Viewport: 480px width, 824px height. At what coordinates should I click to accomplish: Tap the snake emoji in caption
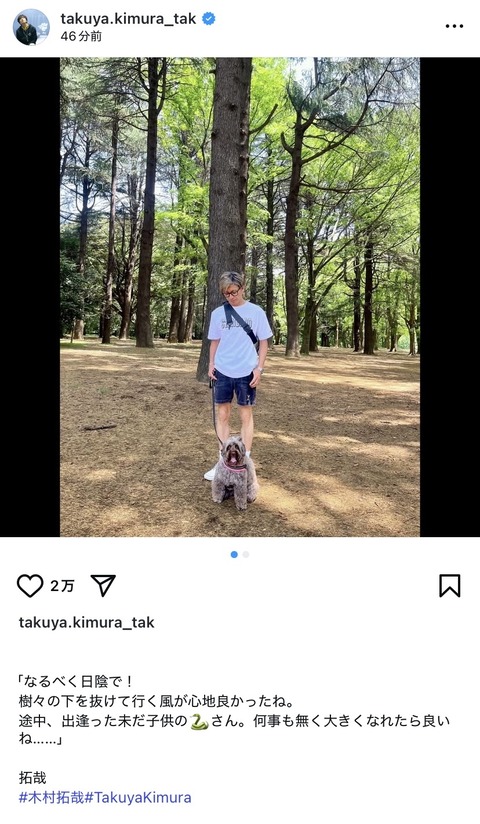click(x=199, y=722)
